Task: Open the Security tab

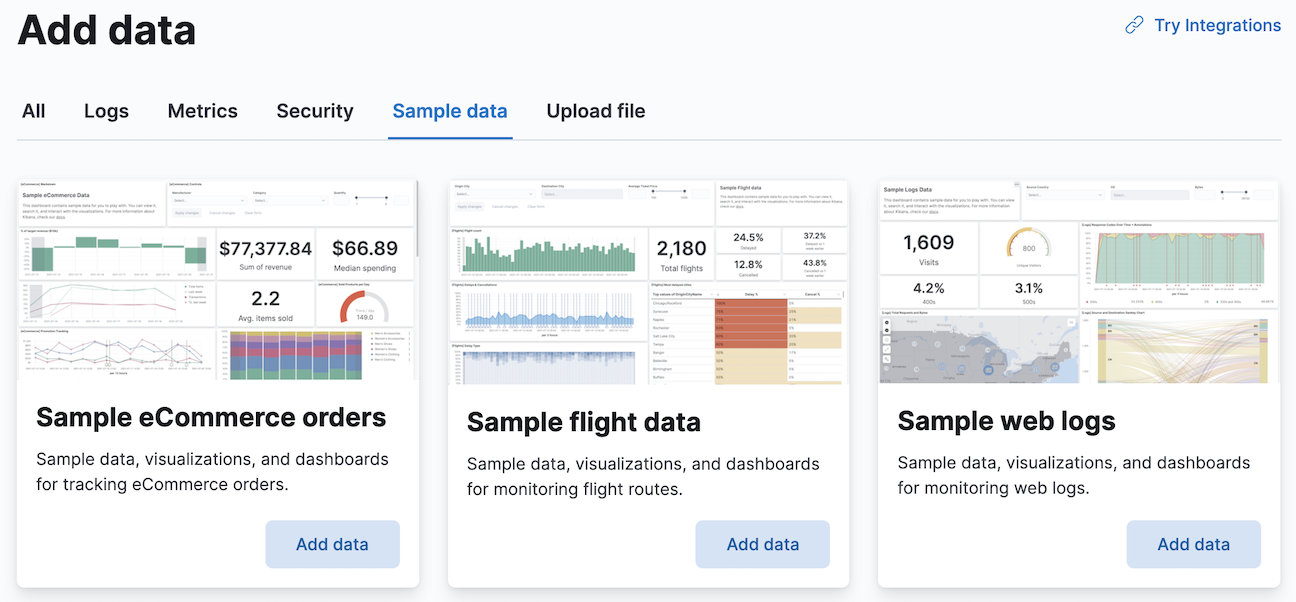Action: pyautogui.click(x=315, y=111)
